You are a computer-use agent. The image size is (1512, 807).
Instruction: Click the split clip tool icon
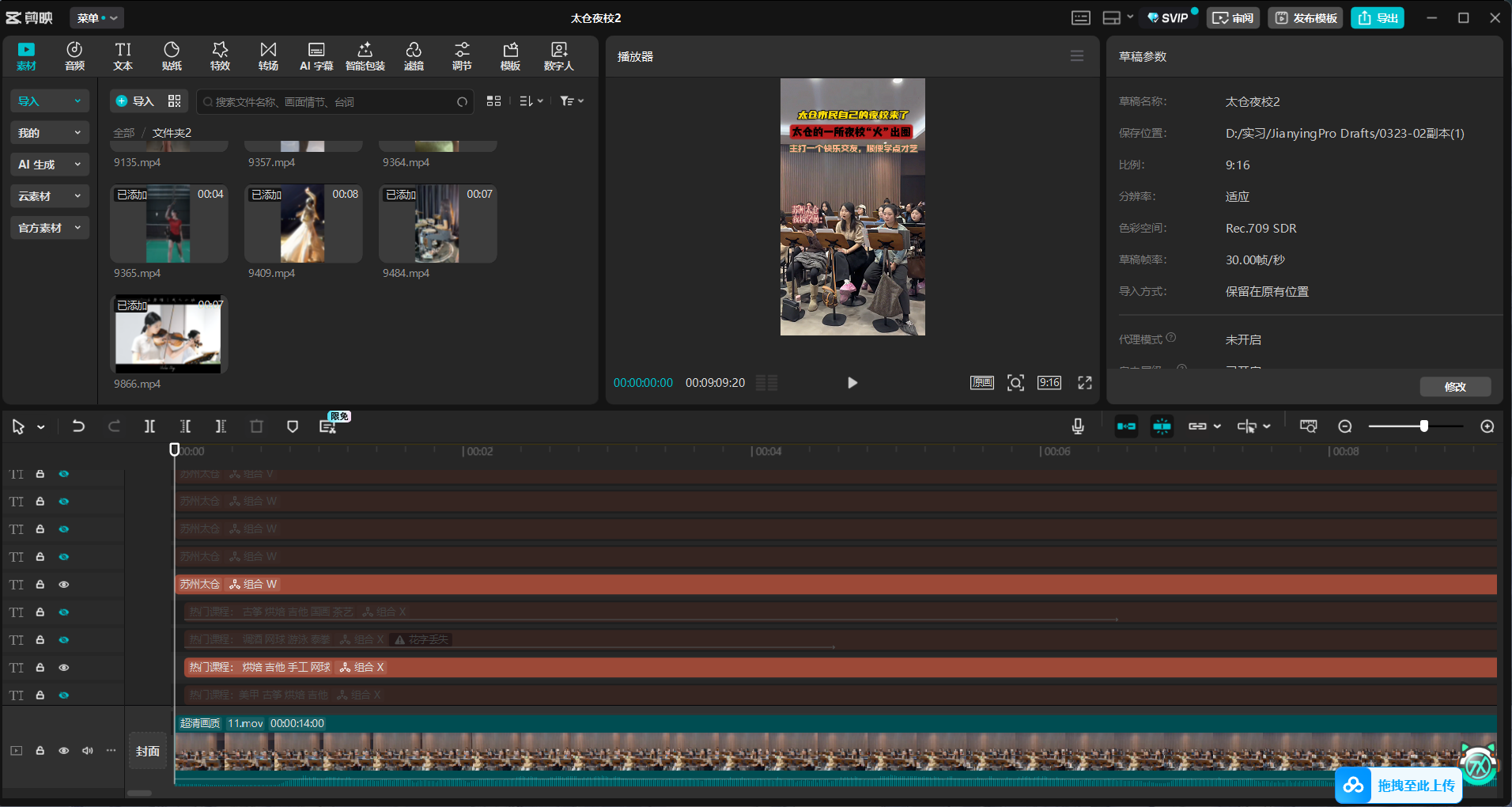pyautogui.click(x=149, y=426)
